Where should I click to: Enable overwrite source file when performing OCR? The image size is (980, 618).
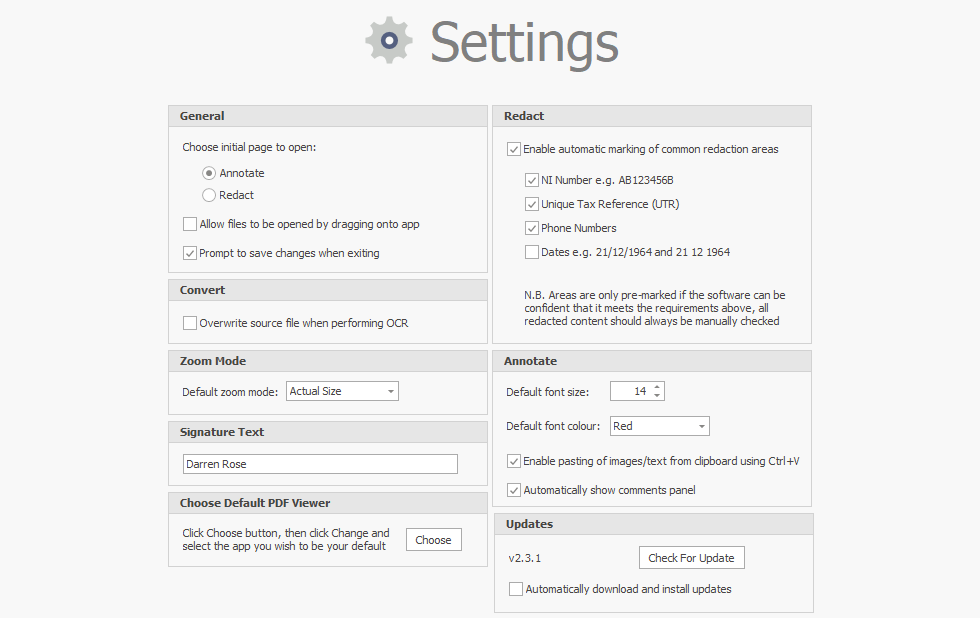(190, 323)
